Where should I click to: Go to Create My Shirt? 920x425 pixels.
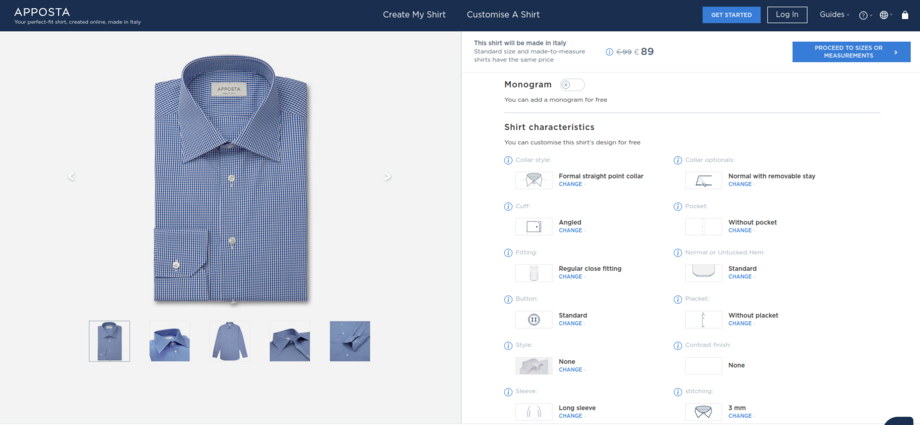click(416, 15)
